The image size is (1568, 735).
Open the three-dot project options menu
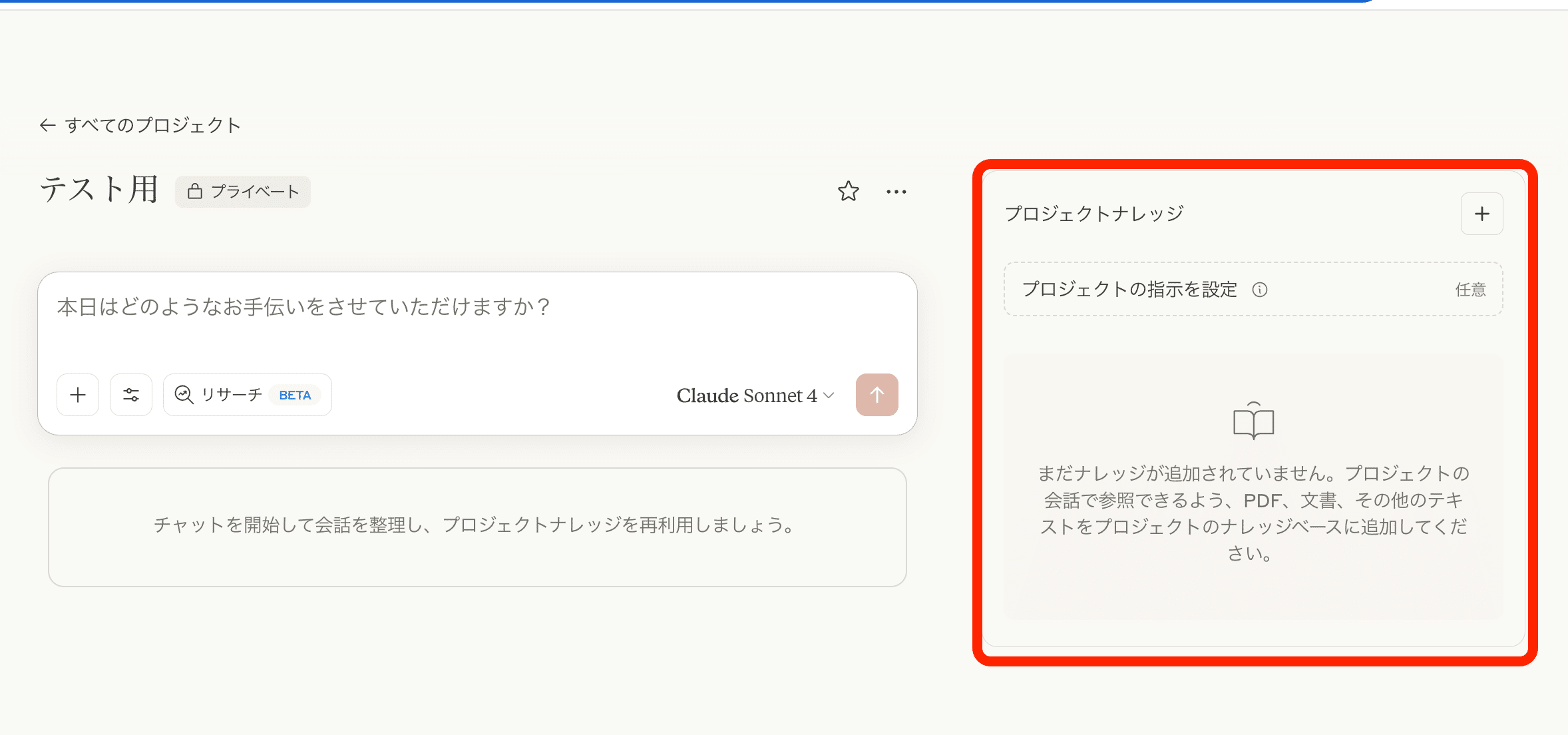tap(896, 192)
